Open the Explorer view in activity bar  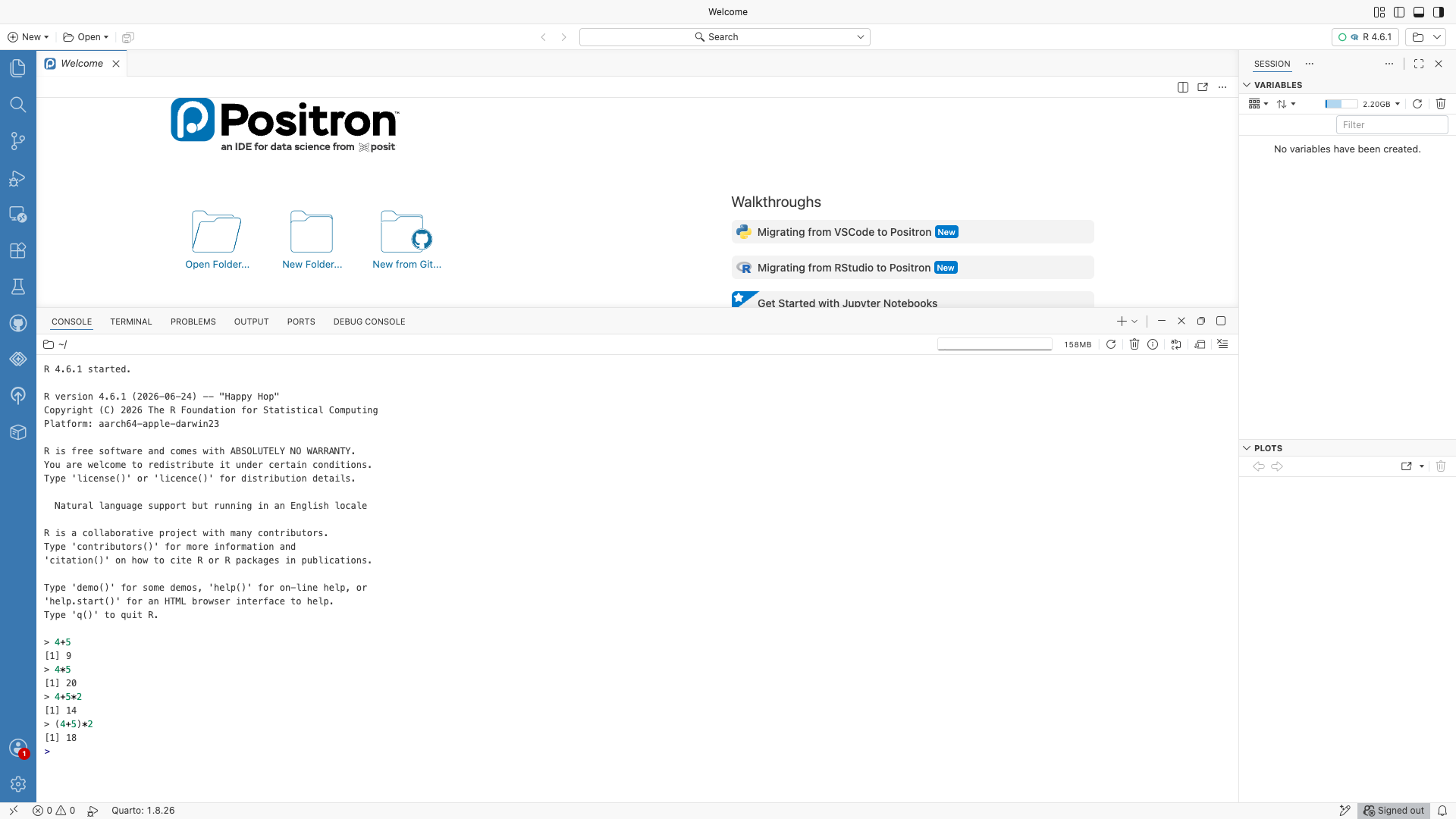(18, 68)
